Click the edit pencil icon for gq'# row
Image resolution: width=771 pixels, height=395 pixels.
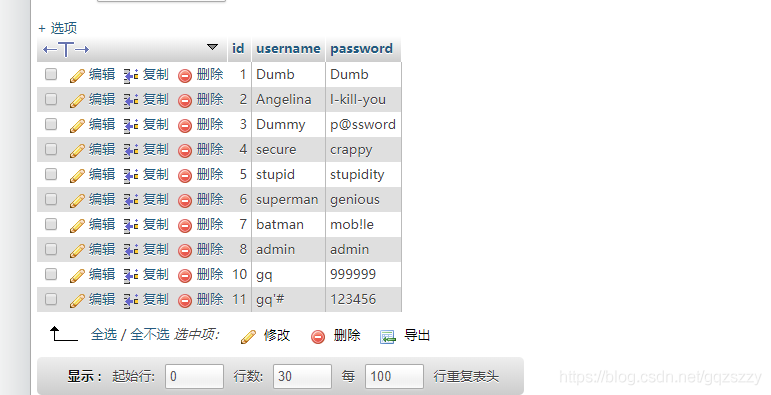pyautogui.click(x=77, y=301)
